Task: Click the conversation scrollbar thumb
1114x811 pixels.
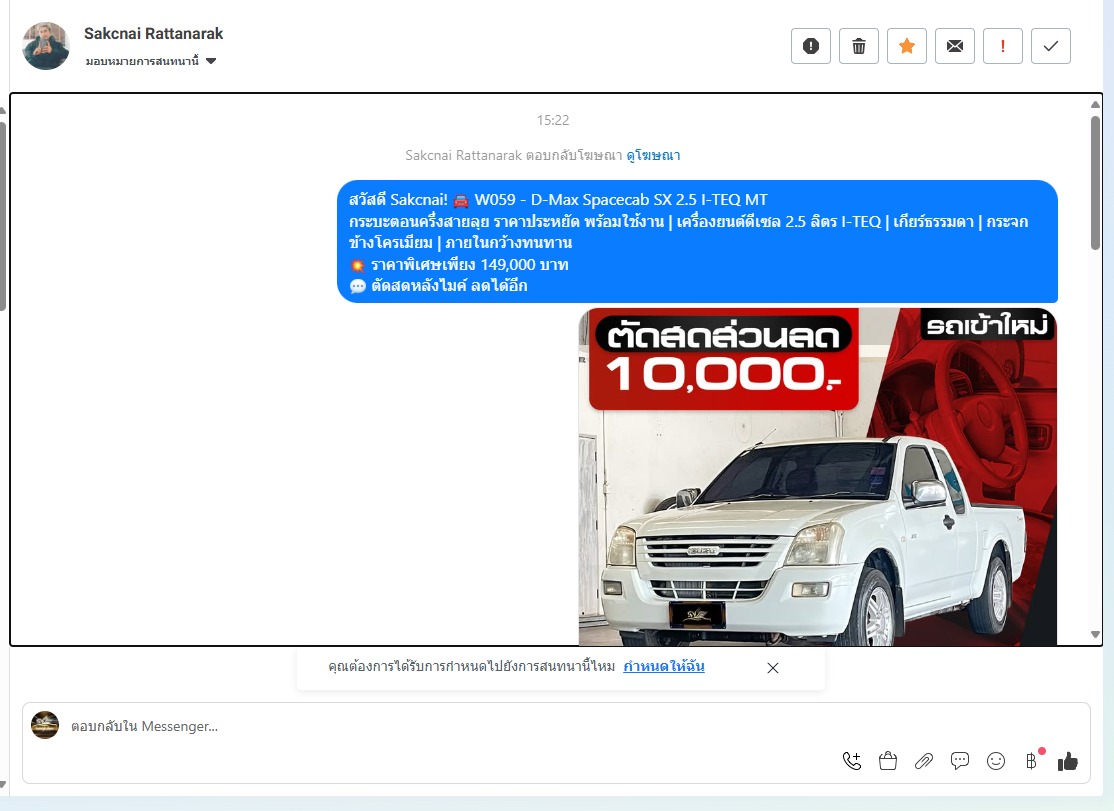Action: coord(1096,183)
